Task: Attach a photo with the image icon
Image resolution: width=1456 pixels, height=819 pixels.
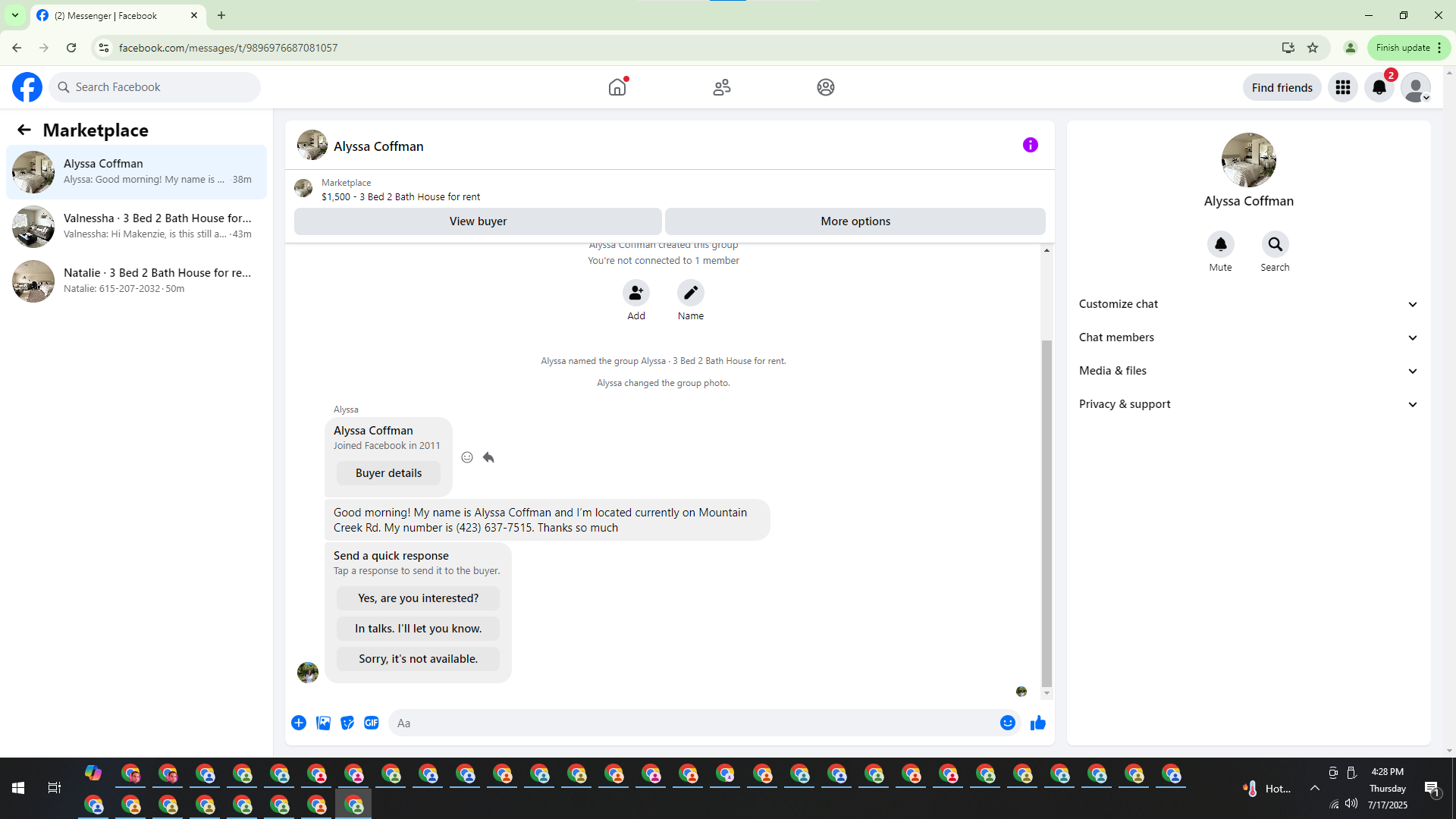Action: click(x=323, y=723)
